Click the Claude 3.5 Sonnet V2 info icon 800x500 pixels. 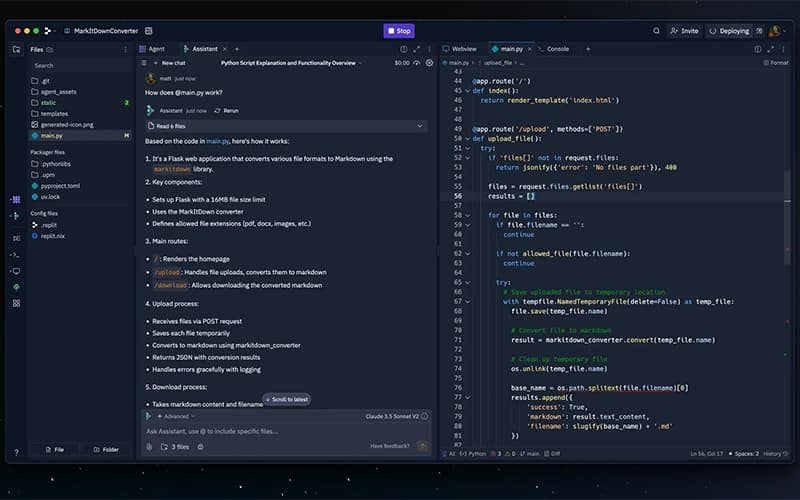[x=424, y=416]
